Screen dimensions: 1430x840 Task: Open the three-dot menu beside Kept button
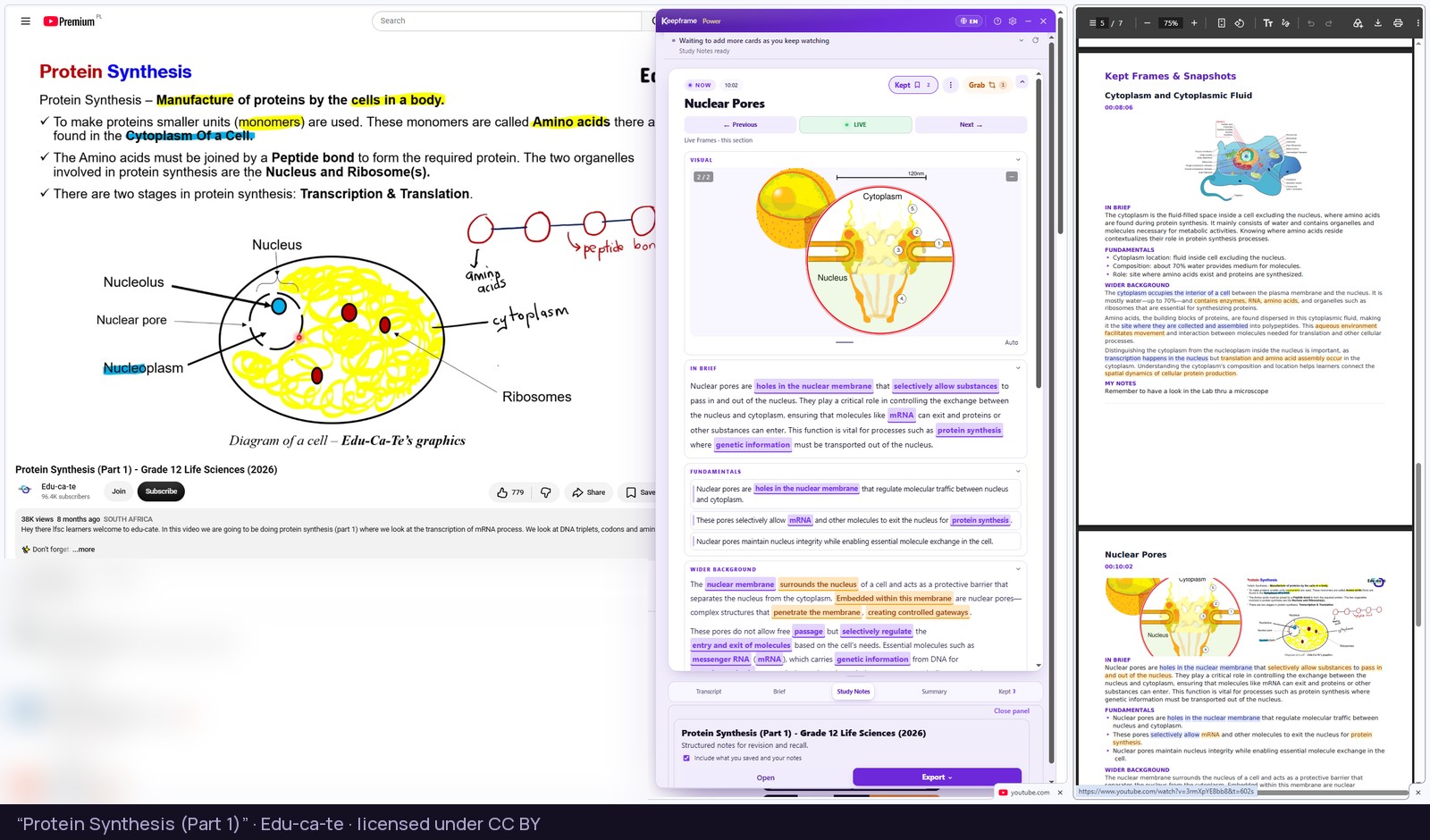point(951,85)
